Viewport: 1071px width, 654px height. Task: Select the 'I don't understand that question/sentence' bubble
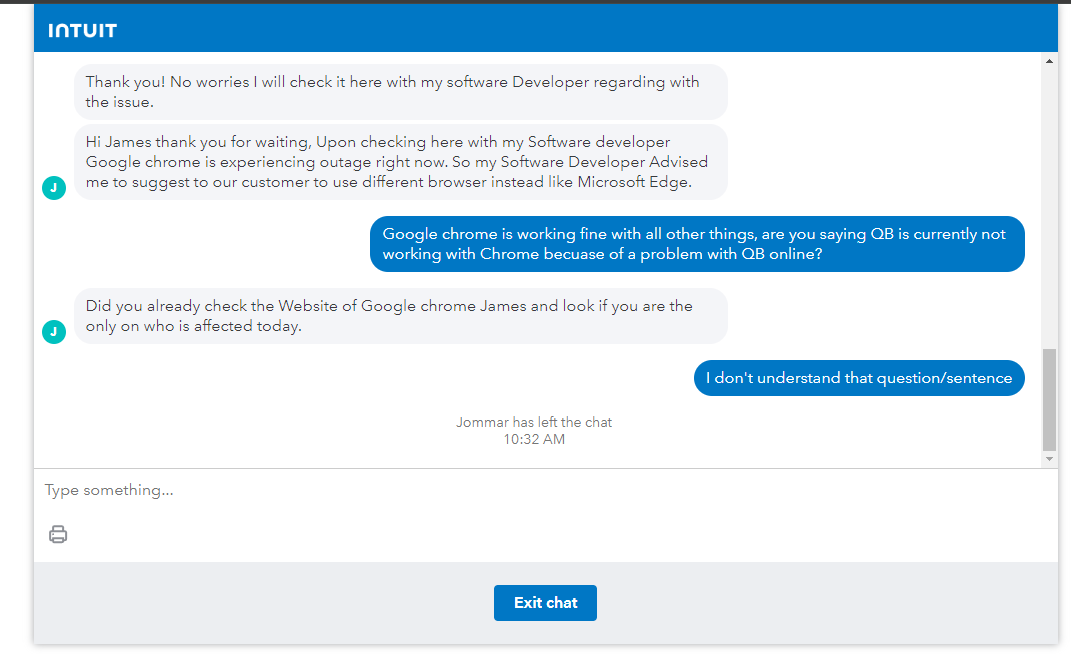click(x=858, y=378)
